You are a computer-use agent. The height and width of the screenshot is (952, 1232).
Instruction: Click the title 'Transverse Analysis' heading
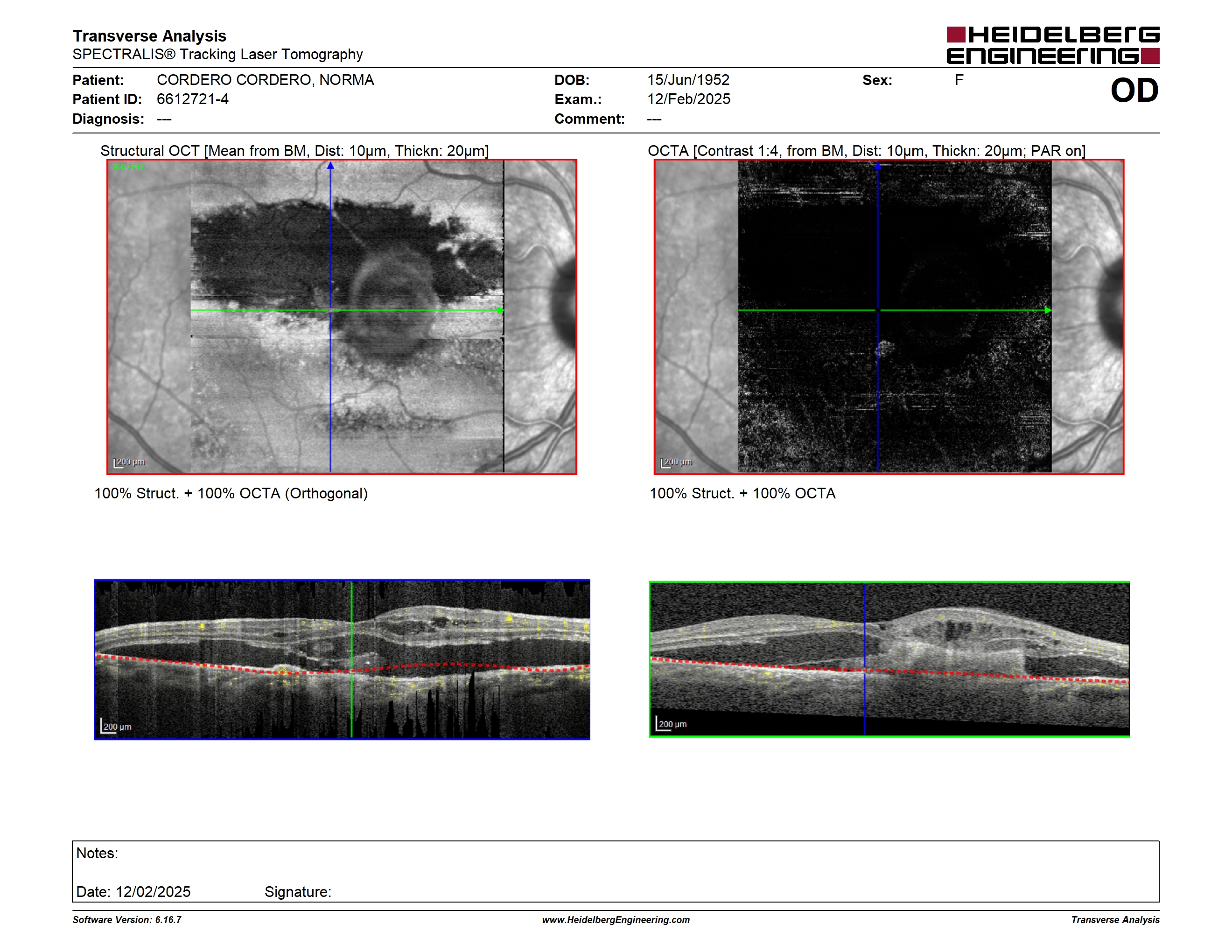point(149,36)
